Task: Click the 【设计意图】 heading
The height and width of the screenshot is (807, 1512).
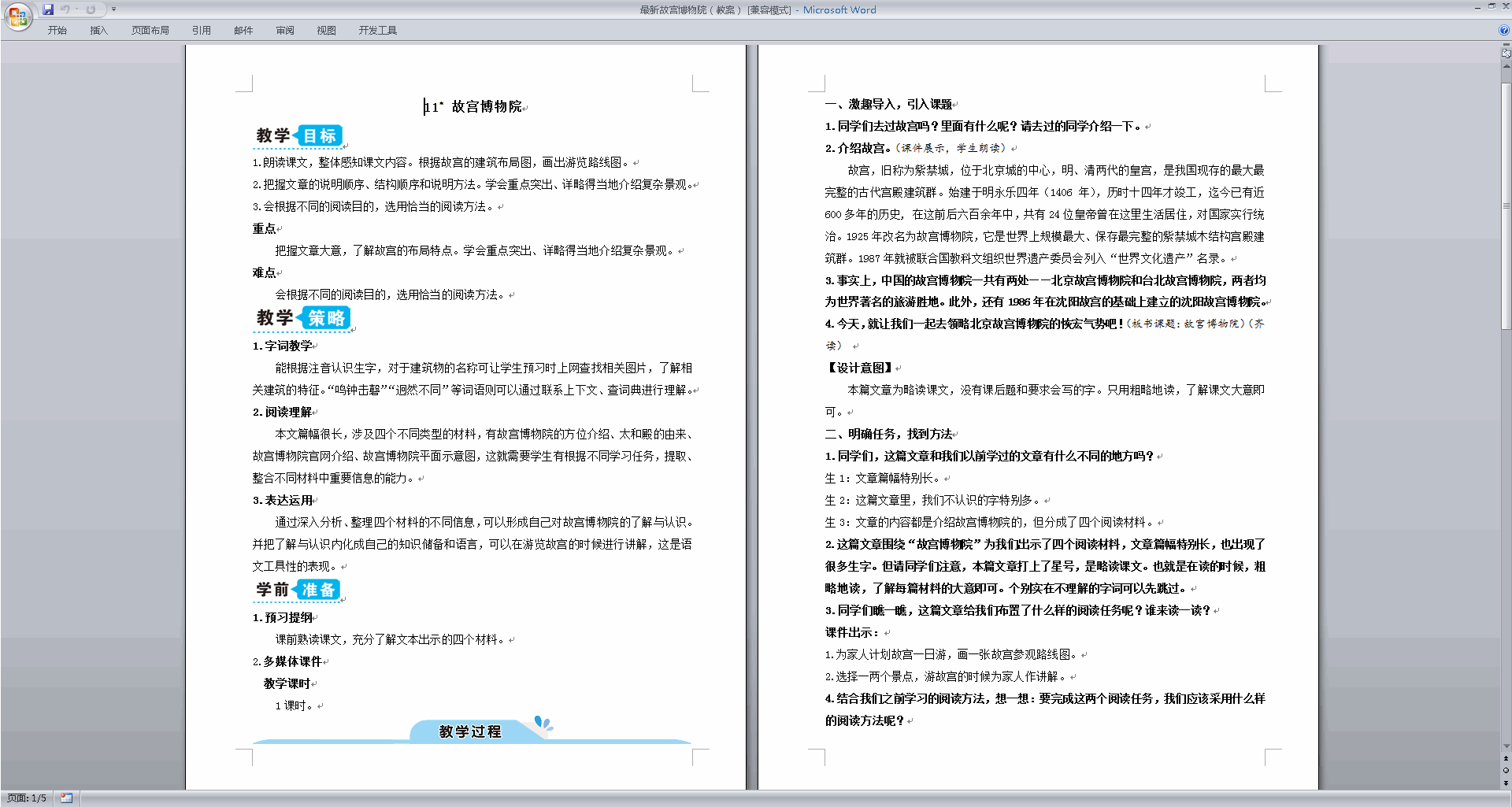Action: tap(860, 368)
